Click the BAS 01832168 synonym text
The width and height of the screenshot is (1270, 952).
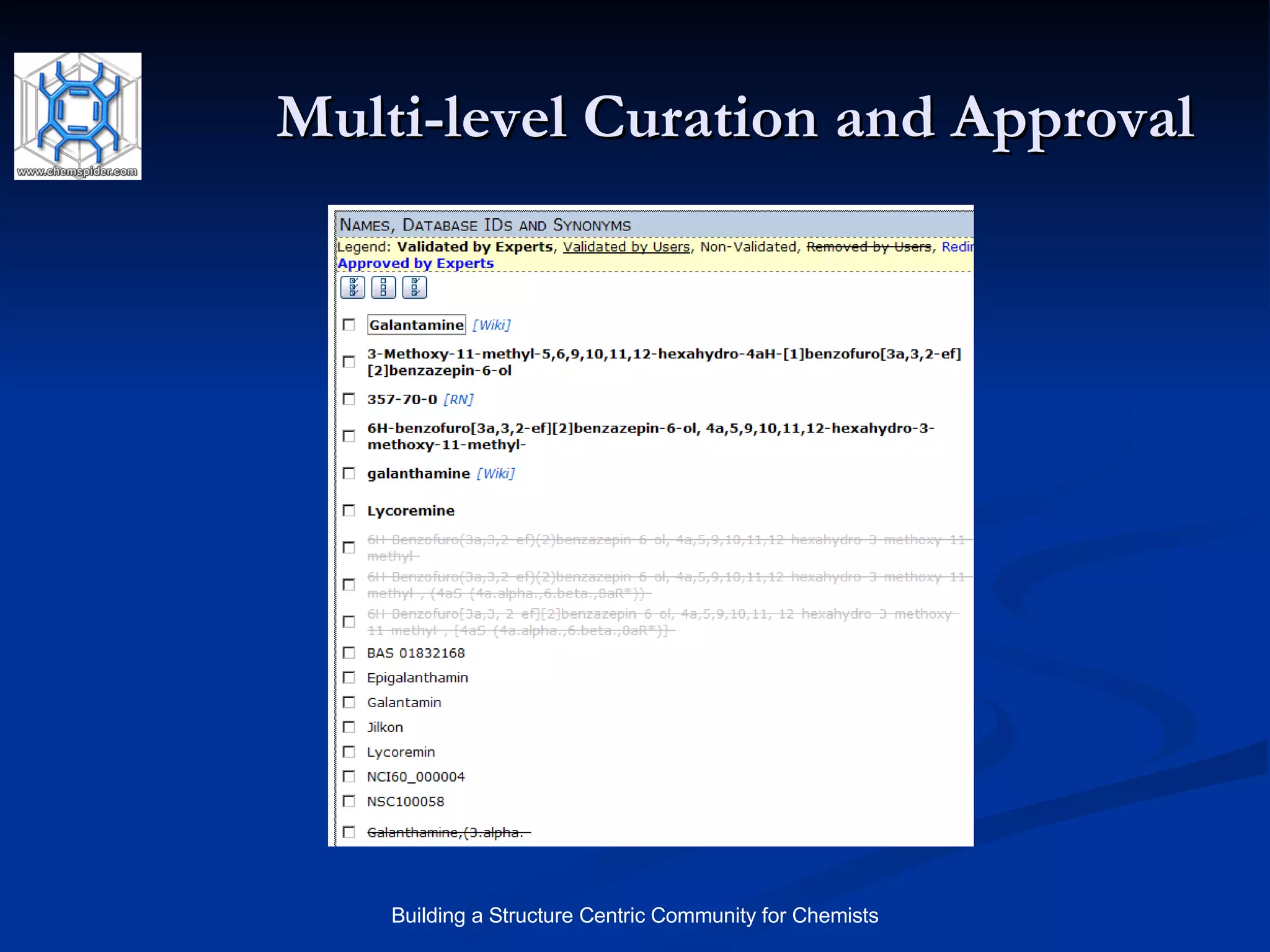(416, 653)
